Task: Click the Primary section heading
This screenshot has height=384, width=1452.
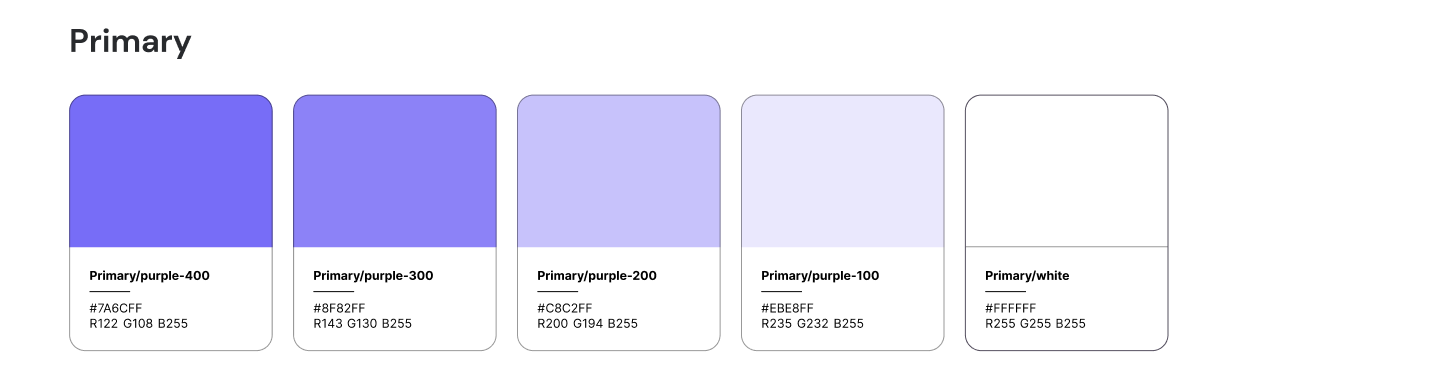Action: pos(130,43)
